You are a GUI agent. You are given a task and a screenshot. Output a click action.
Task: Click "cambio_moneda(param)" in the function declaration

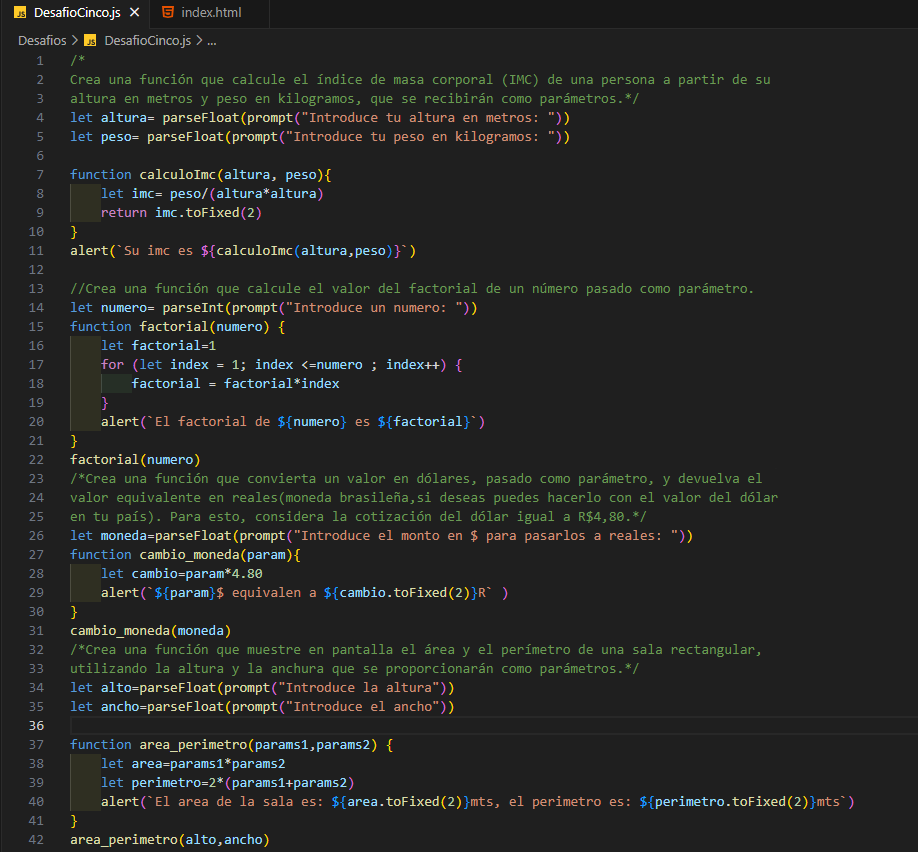(x=215, y=555)
